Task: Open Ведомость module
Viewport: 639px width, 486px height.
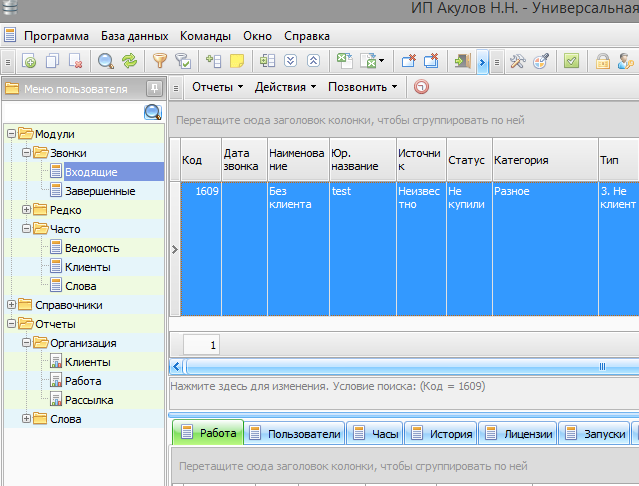Action: (92, 248)
